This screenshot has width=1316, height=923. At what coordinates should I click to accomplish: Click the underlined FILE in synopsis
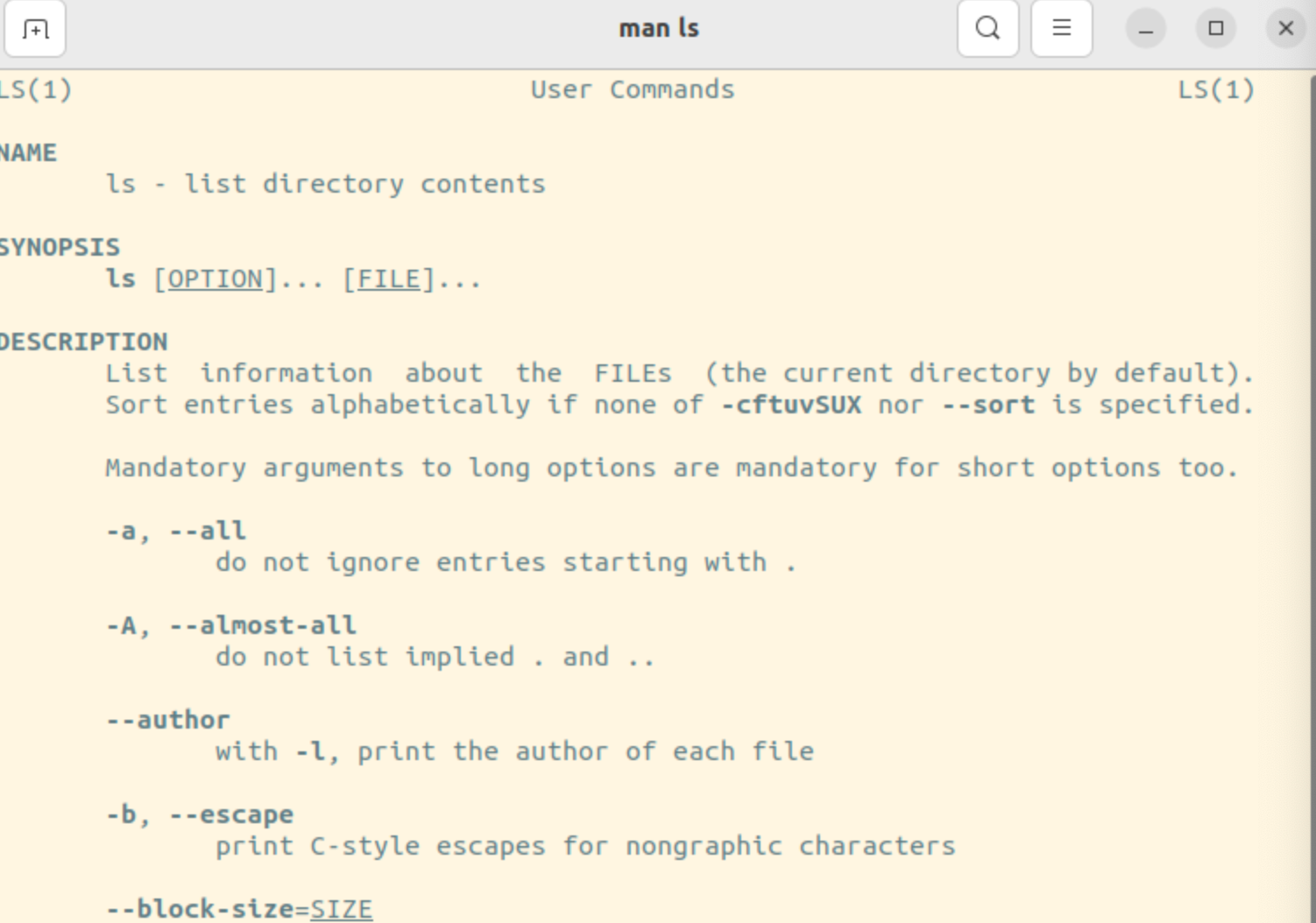[389, 279]
